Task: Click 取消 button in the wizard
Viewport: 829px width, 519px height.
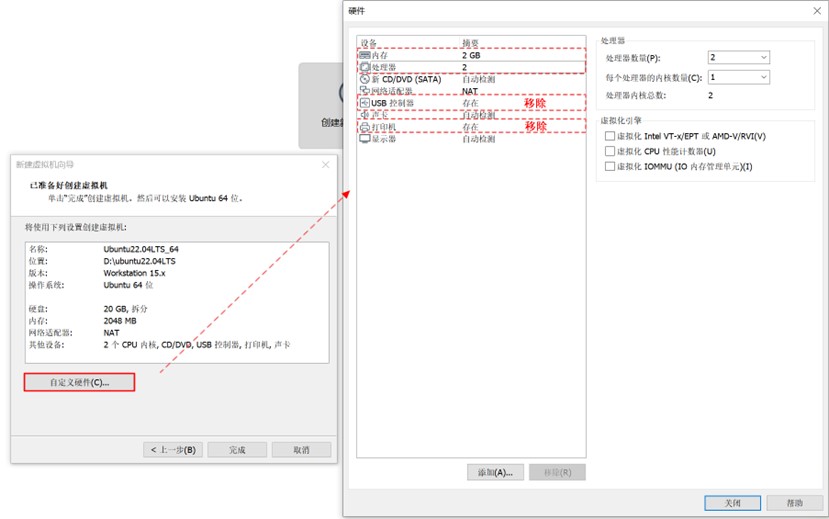Action: click(301, 450)
